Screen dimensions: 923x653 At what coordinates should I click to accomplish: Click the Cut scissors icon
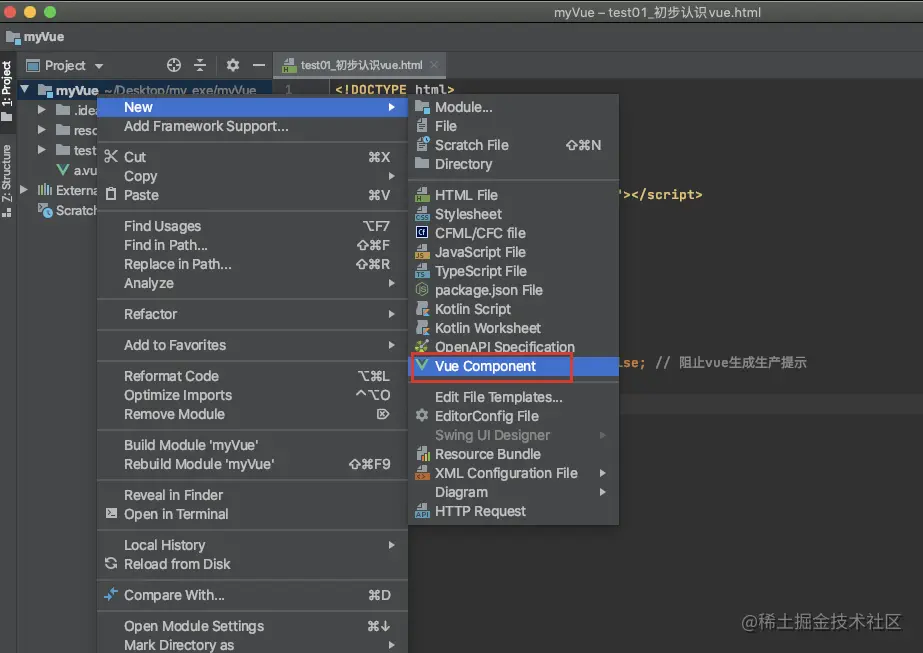pyautogui.click(x=111, y=157)
